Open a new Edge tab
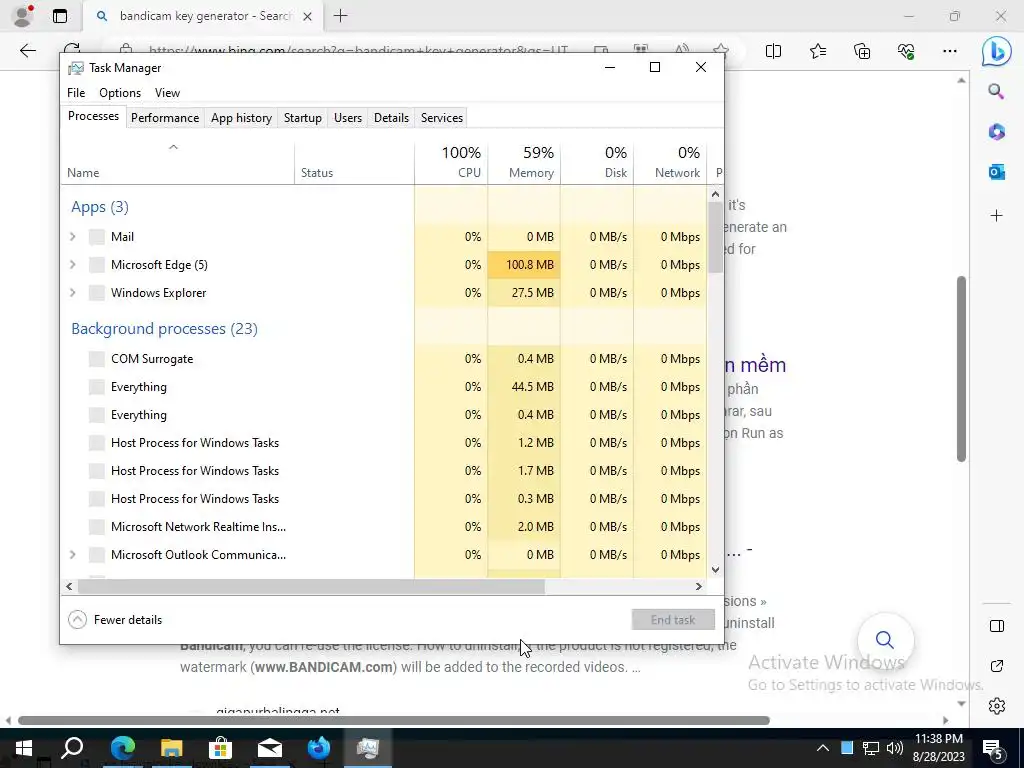 pos(340,16)
